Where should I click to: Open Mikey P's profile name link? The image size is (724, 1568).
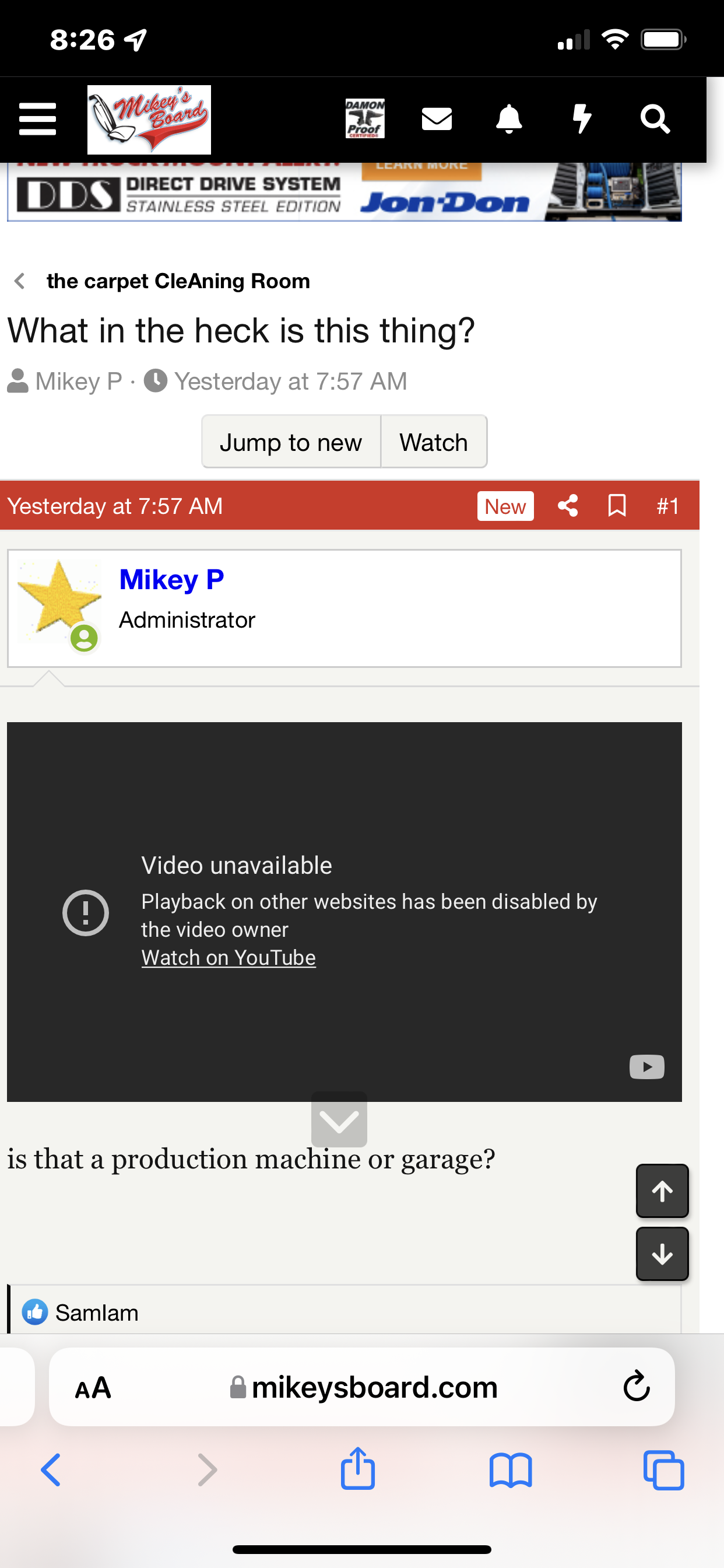click(x=171, y=579)
